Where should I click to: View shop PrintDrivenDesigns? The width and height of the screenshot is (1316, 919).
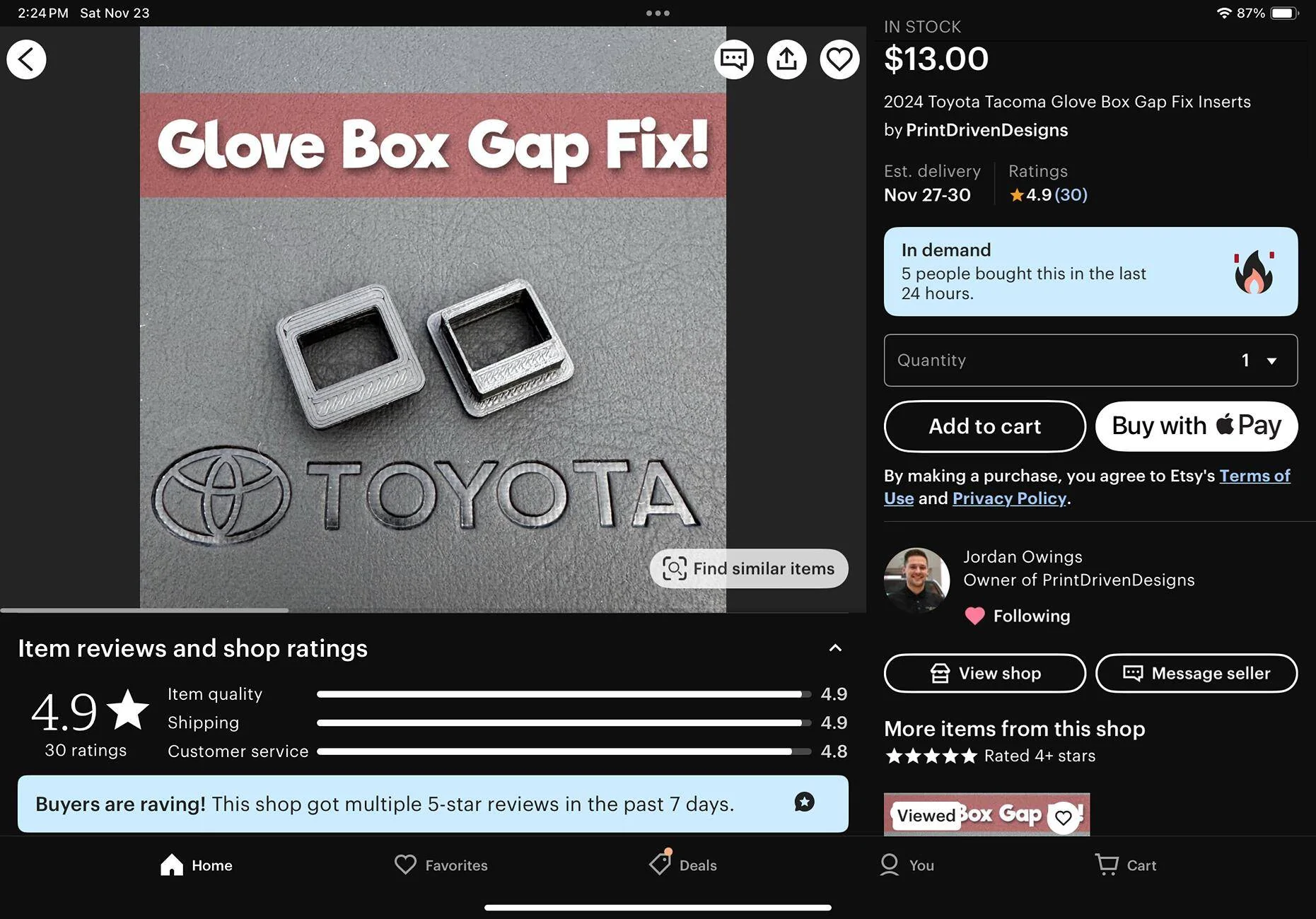click(x=984, y=673)
